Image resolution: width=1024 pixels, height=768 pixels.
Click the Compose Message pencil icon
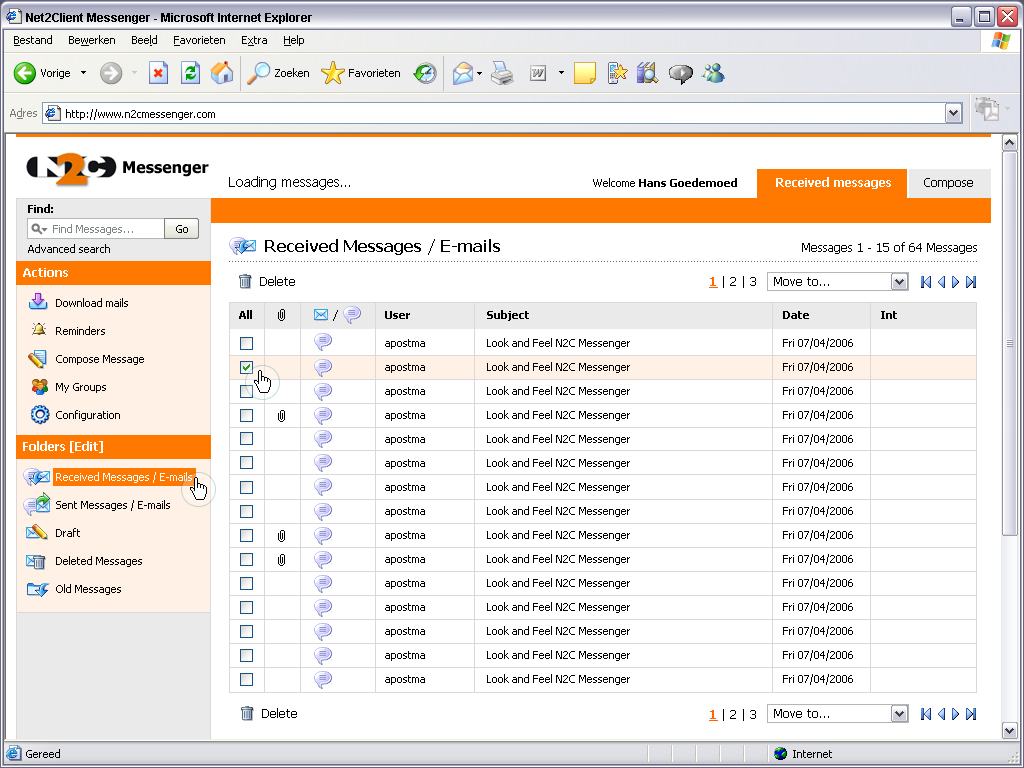(37, 359)
